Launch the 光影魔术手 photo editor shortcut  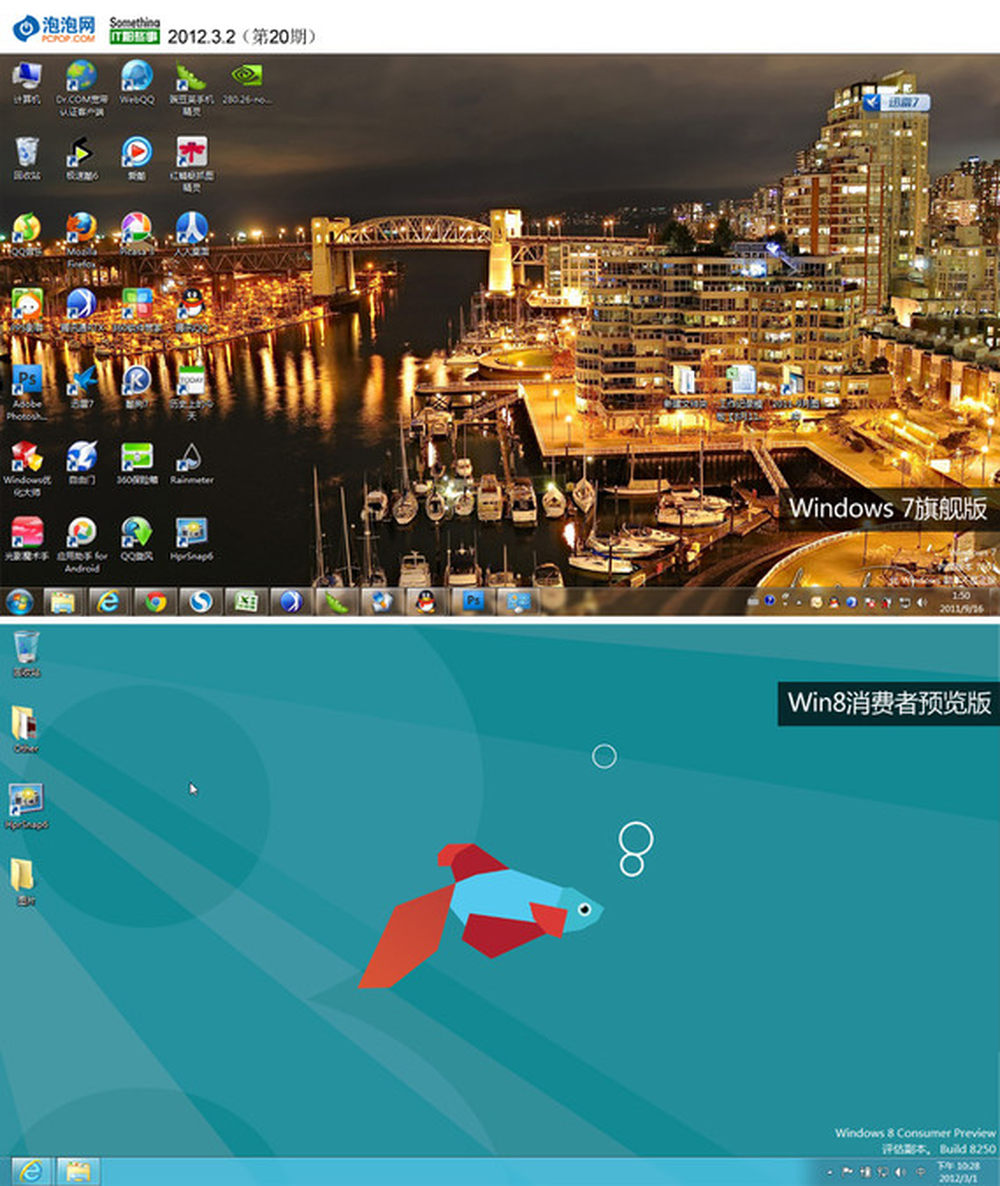click(26, 539)
